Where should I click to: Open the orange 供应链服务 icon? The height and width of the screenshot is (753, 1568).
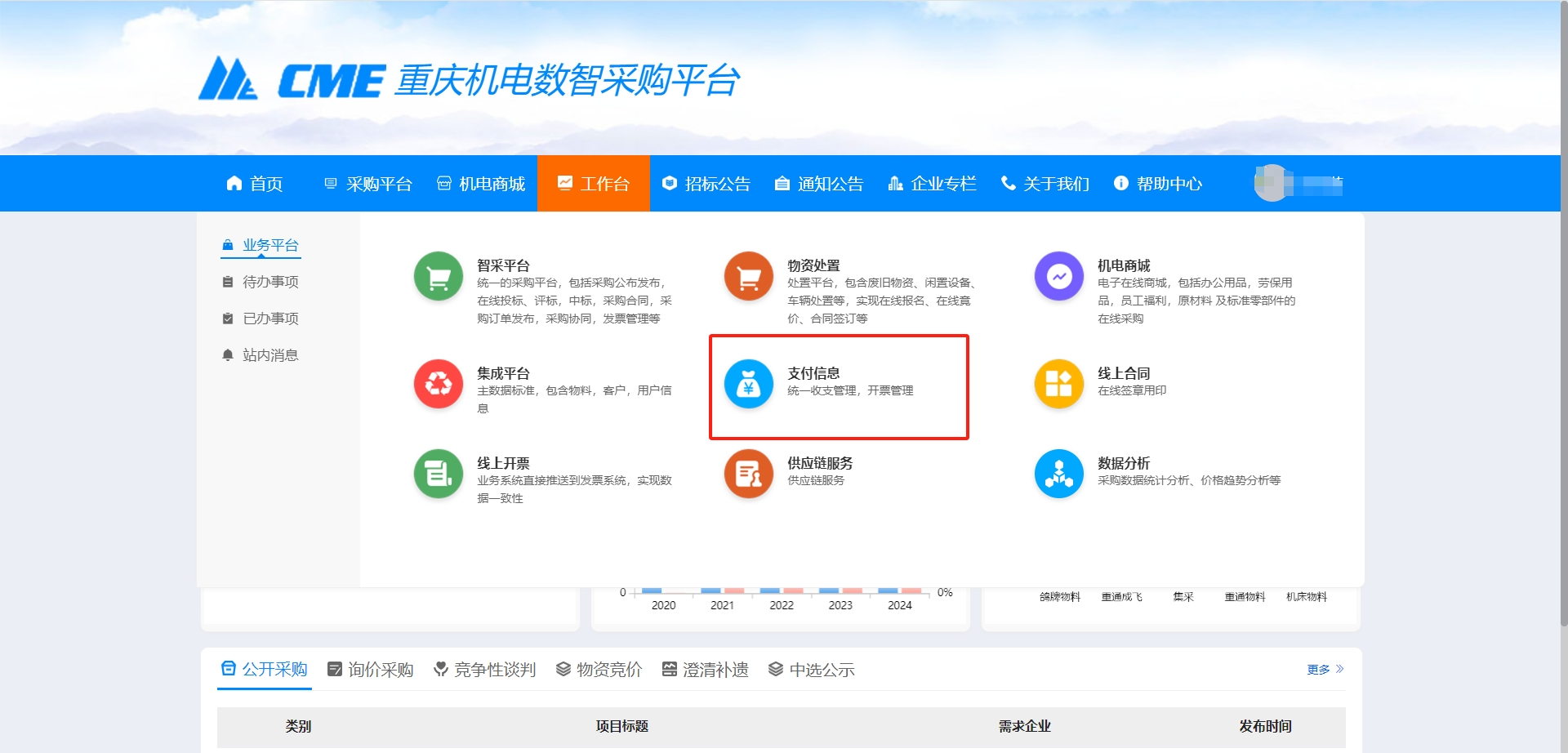(748, 474)
